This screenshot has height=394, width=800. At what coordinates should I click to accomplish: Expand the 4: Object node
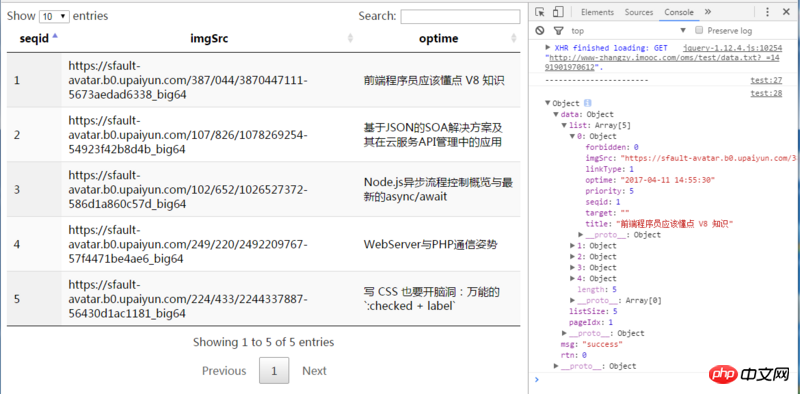(x=572, y=279)
